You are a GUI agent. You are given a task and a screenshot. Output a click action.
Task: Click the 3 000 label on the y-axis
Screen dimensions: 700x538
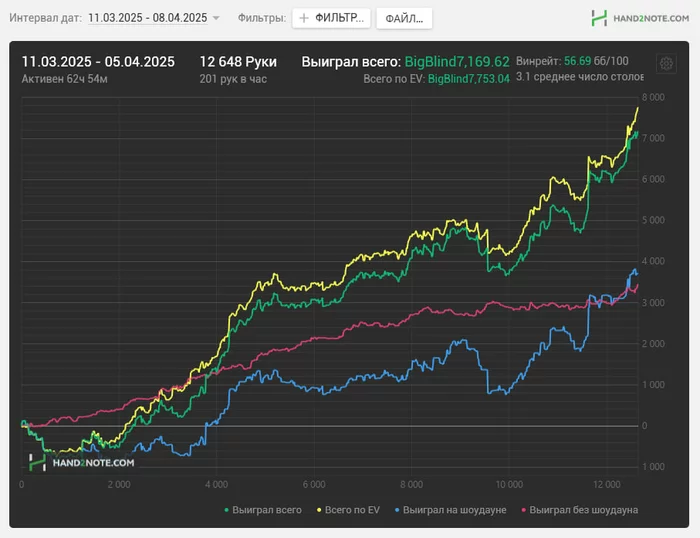(x=653, y=303)
